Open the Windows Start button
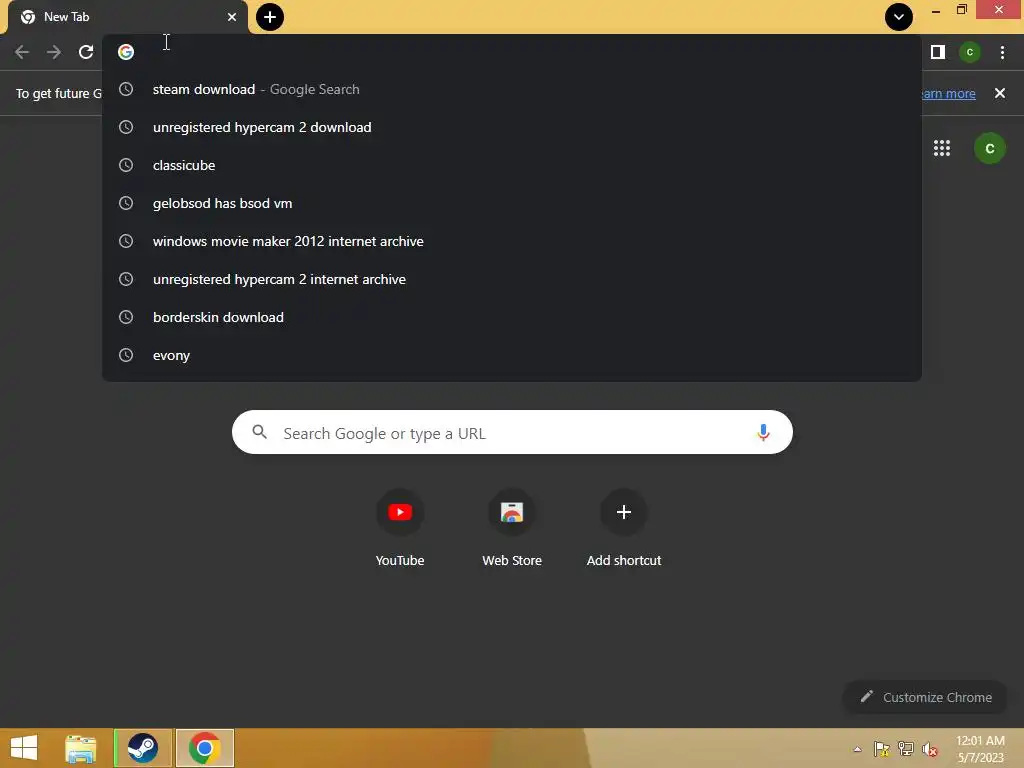The width and height of the screenshot is (1024, 768). [24, 748]
